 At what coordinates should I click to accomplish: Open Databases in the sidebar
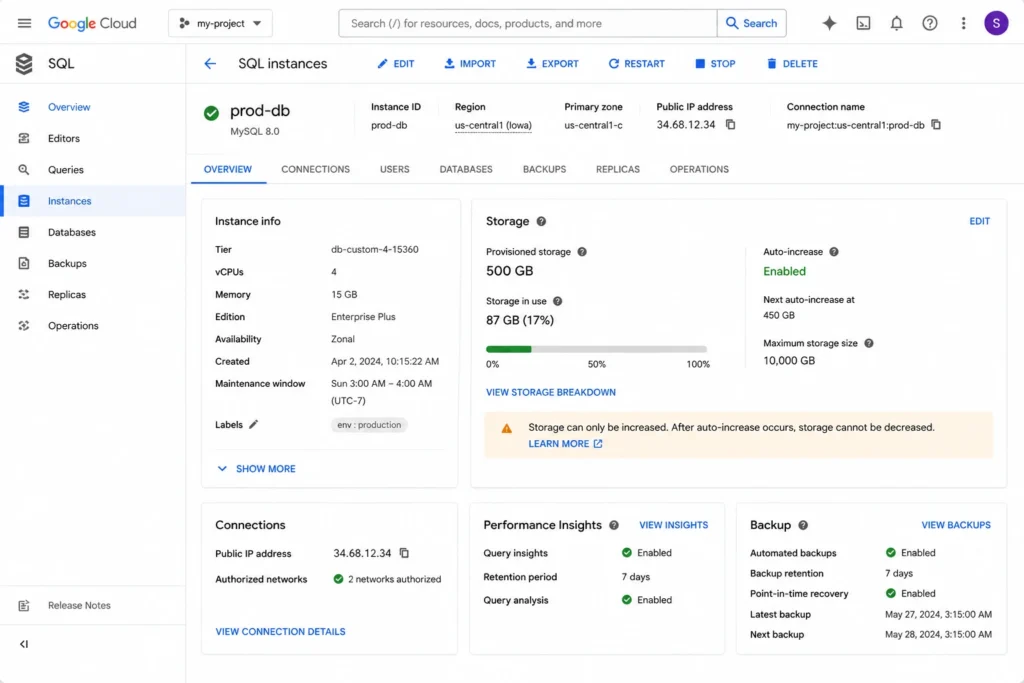(93, 232)
